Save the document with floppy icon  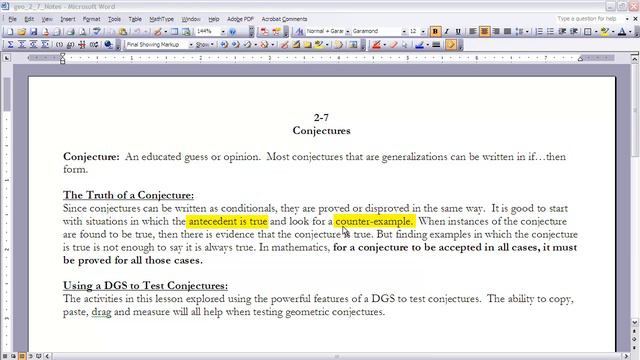(x=33, y=31)
